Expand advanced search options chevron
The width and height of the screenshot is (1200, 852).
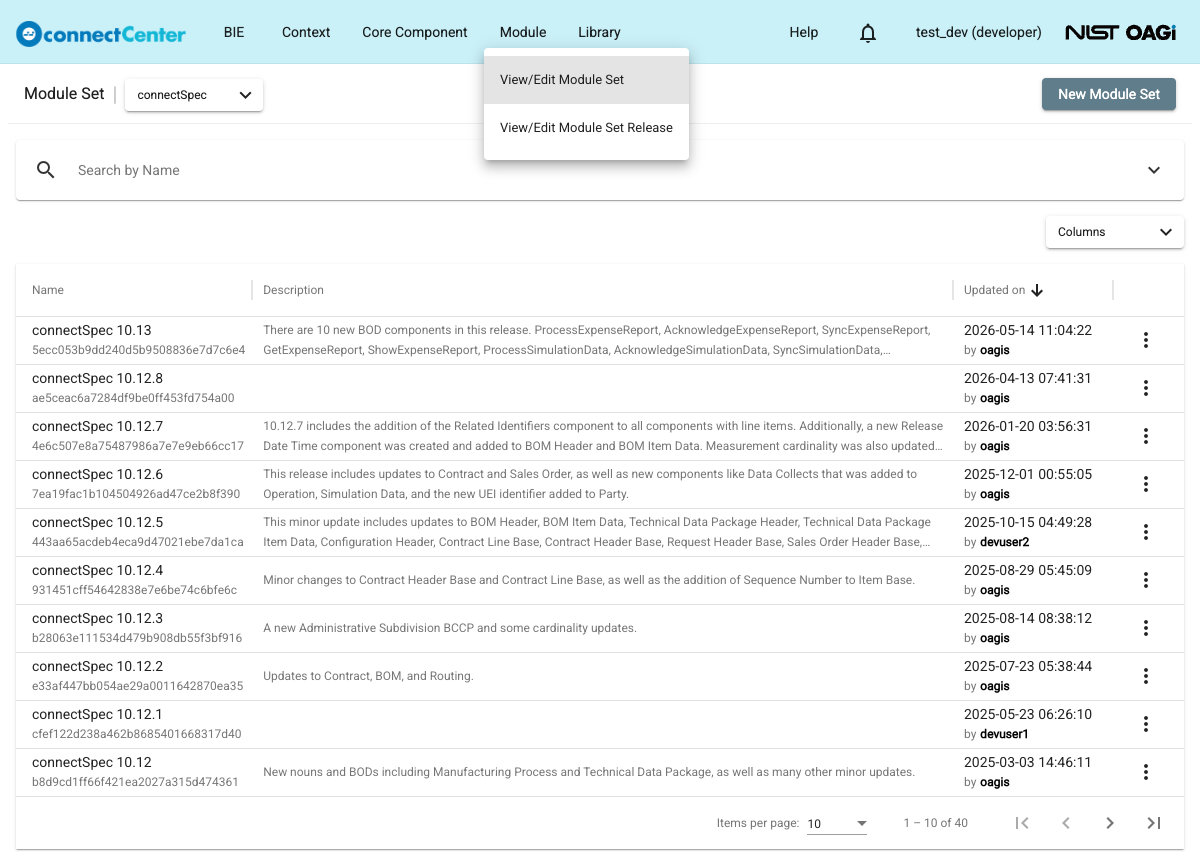(1154, 170)
